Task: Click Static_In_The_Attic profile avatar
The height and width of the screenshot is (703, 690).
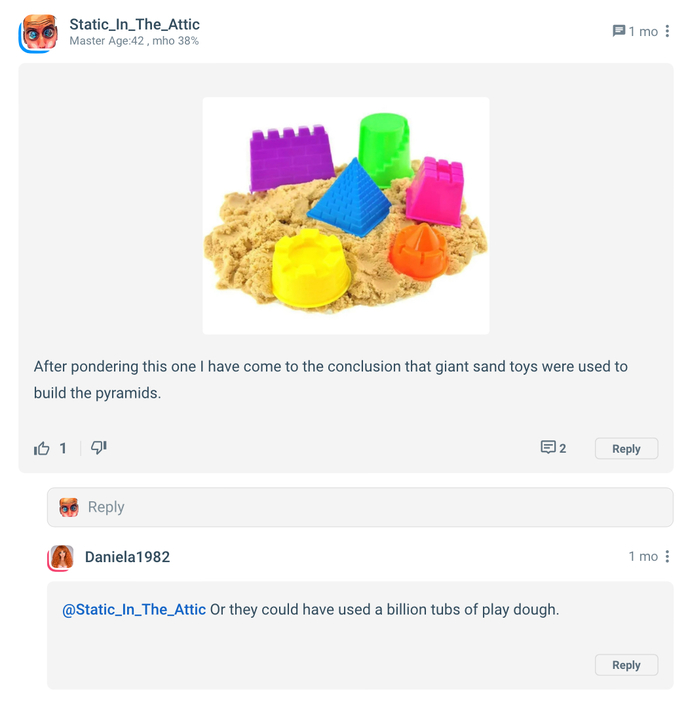Action: pos(39,32)
